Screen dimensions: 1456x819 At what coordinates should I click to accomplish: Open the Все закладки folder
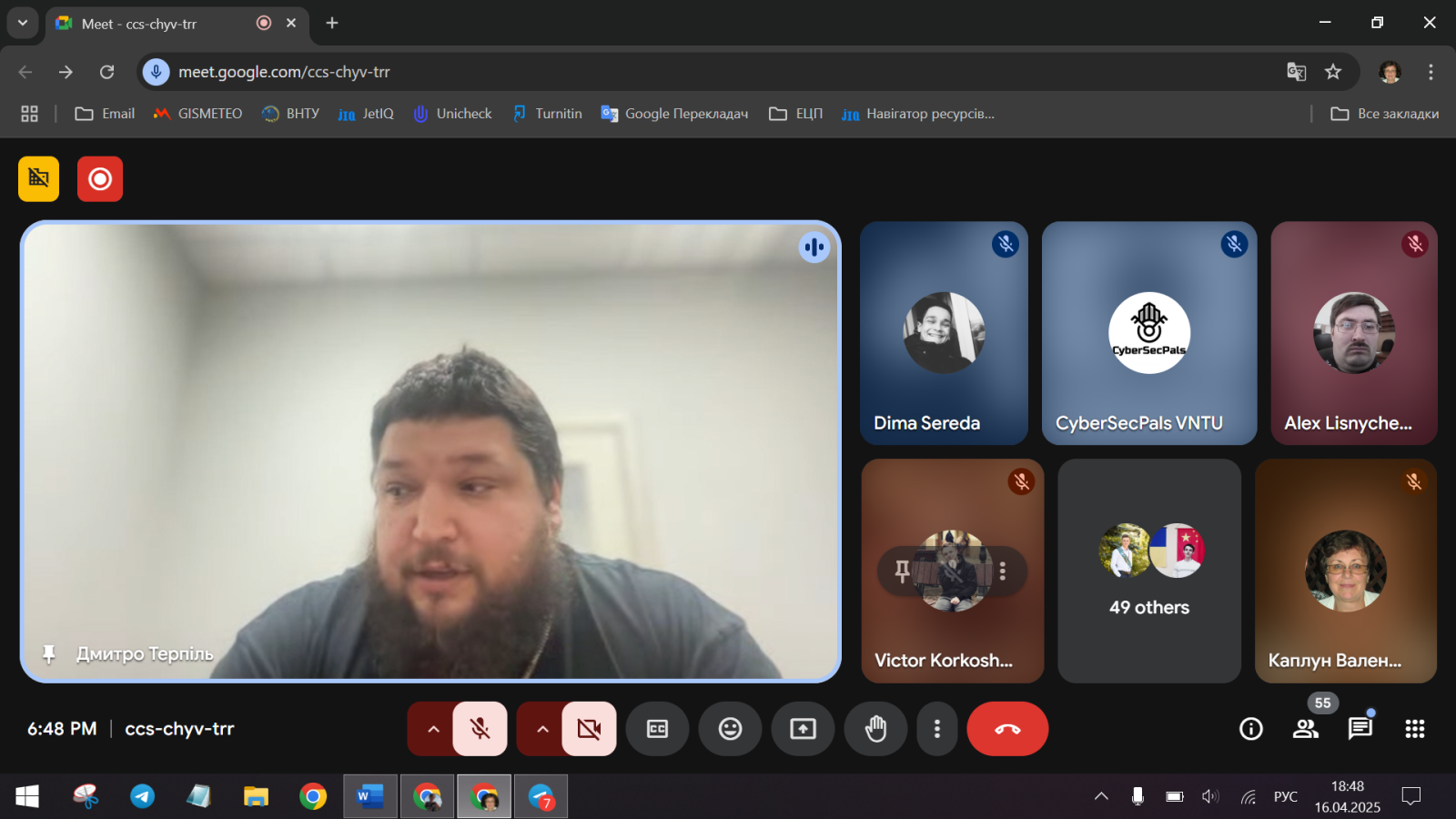(x=1385, y=114)
